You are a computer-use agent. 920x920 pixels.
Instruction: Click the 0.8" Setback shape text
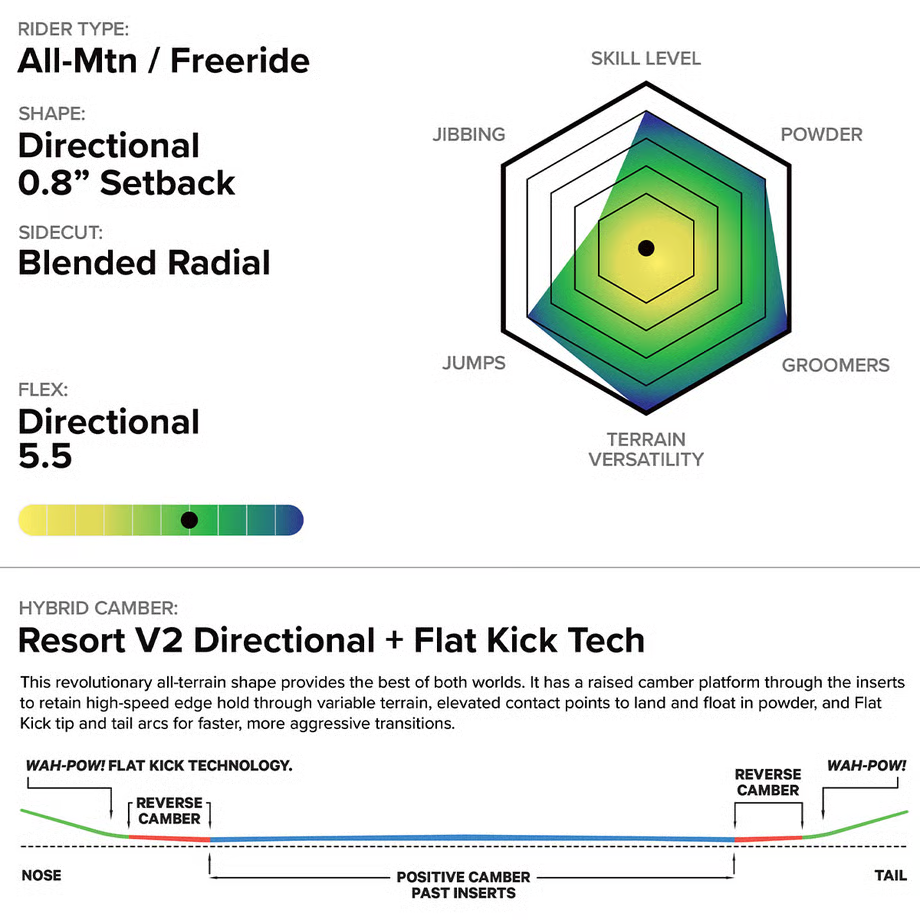[127, 183]
